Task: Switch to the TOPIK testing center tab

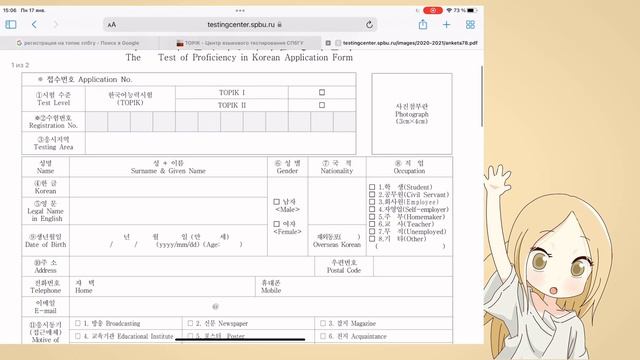Action: pyautogui.click(x=240, y=43)
